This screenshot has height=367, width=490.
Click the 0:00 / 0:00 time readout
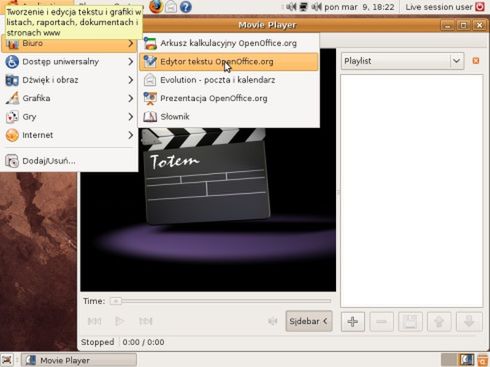point(143,342)
